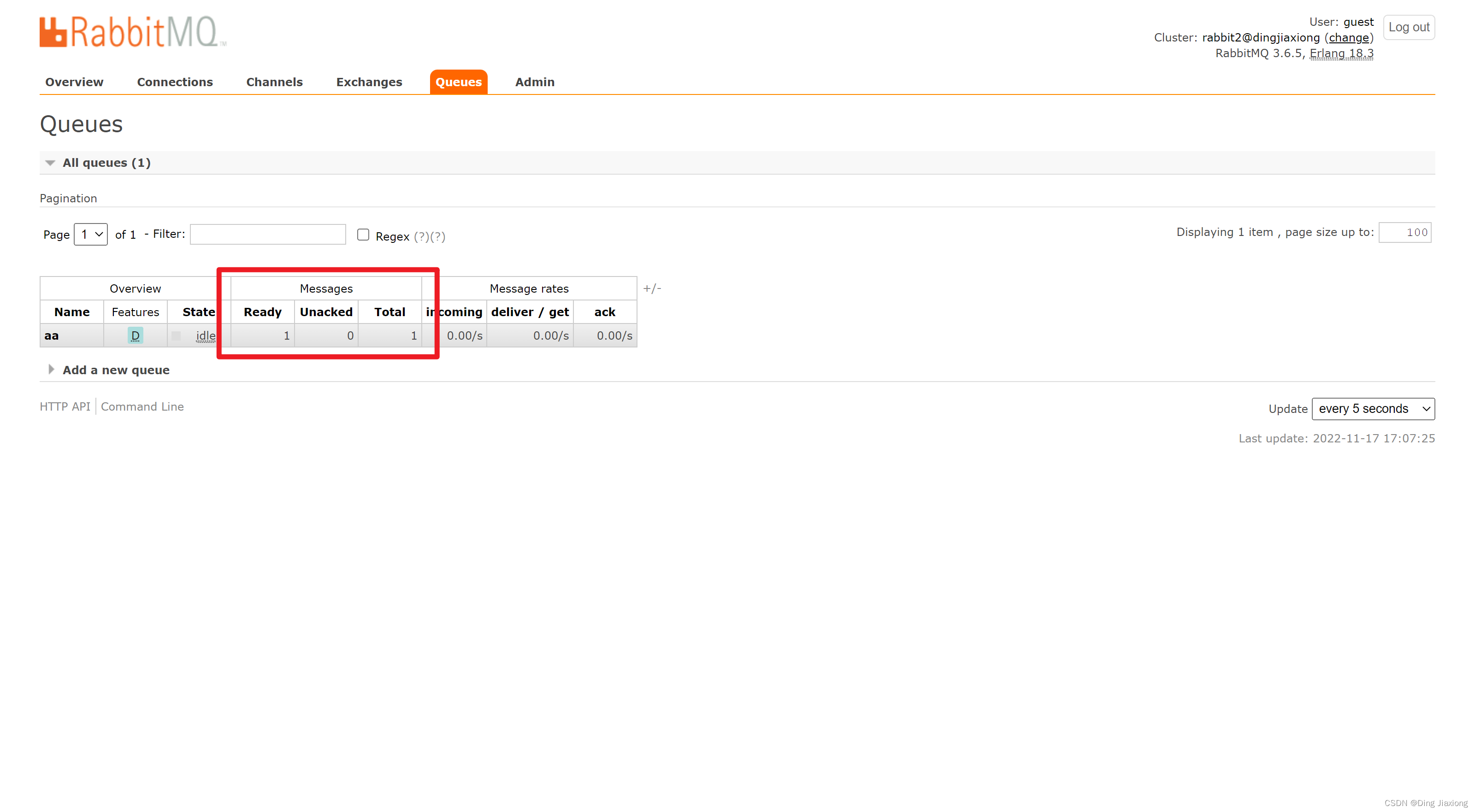Sort by incoming rate column
This screenshot has width=1475, height=812.
coord(454,312)
